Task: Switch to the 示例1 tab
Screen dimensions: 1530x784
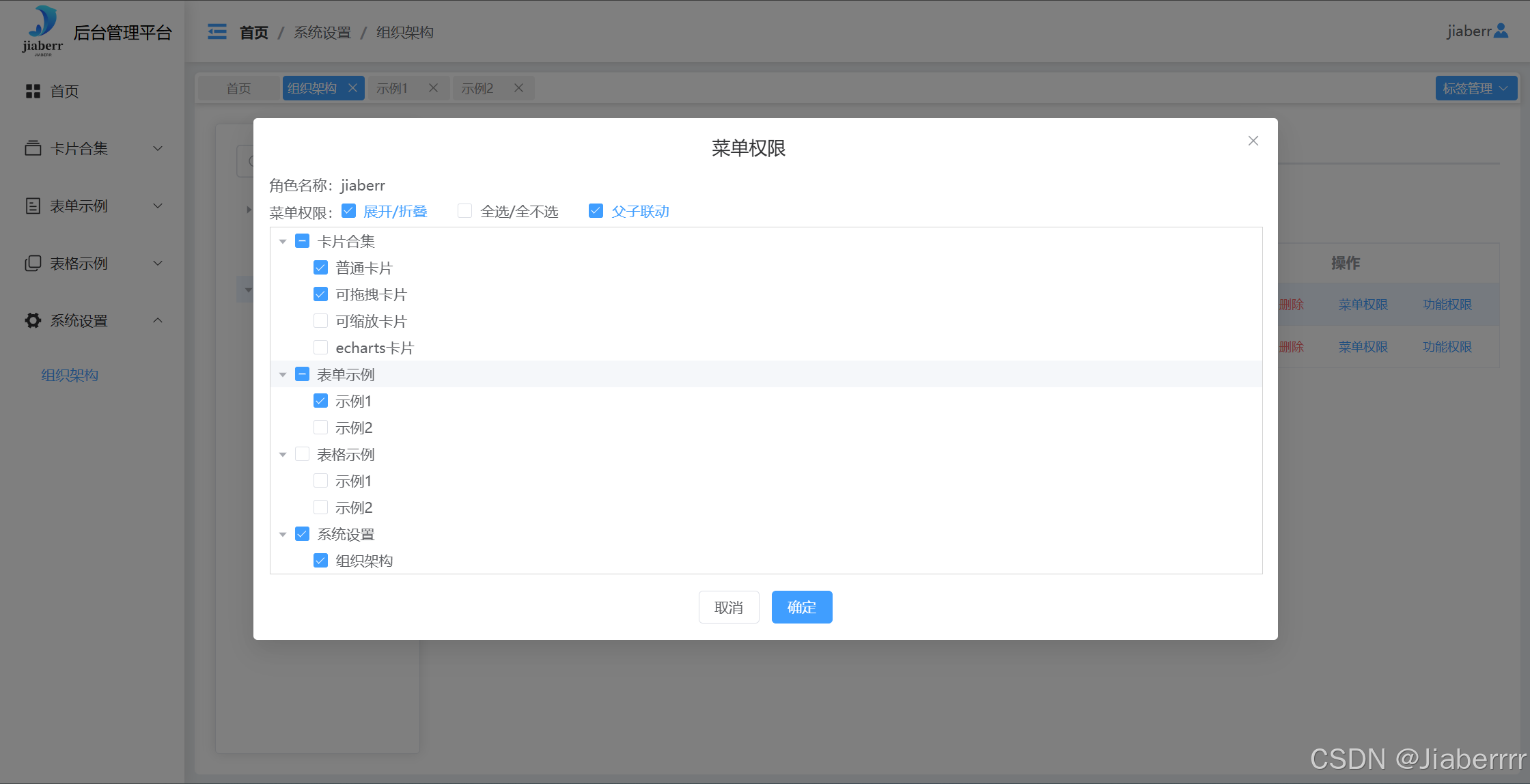Action: [x=392, y=88]
